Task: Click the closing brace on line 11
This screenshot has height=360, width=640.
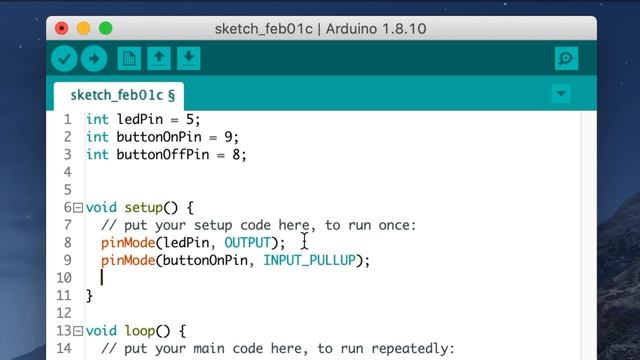Action: click(89, 296)
